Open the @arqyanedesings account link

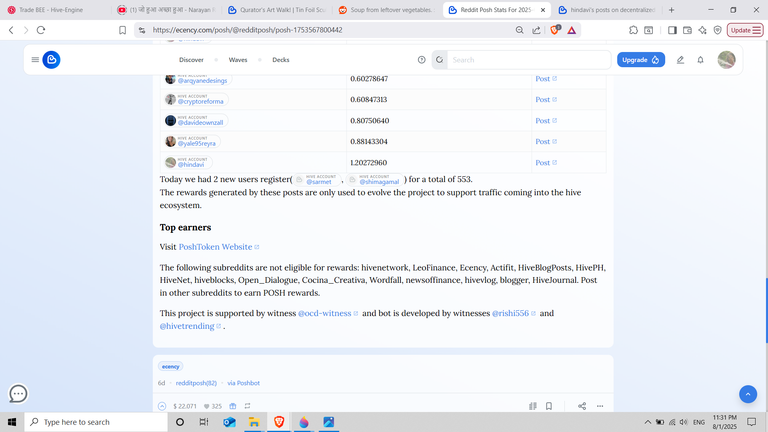[198, 79]
